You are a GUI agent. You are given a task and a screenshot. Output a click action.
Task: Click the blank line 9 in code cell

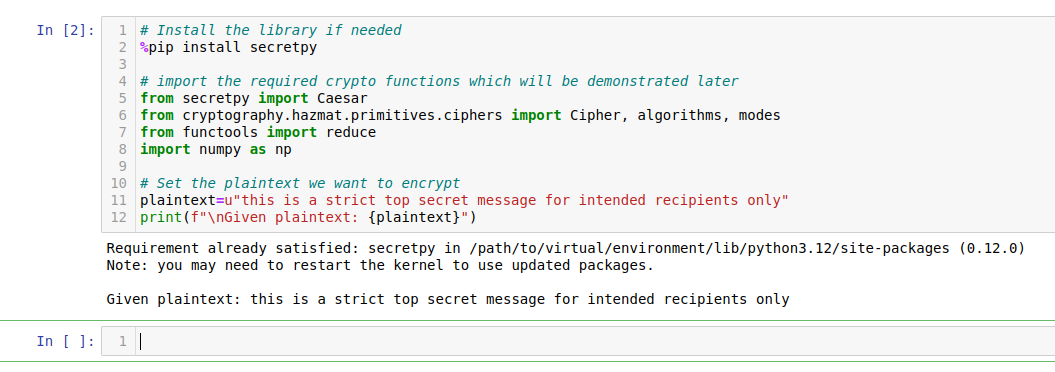(x=595, y=165)
